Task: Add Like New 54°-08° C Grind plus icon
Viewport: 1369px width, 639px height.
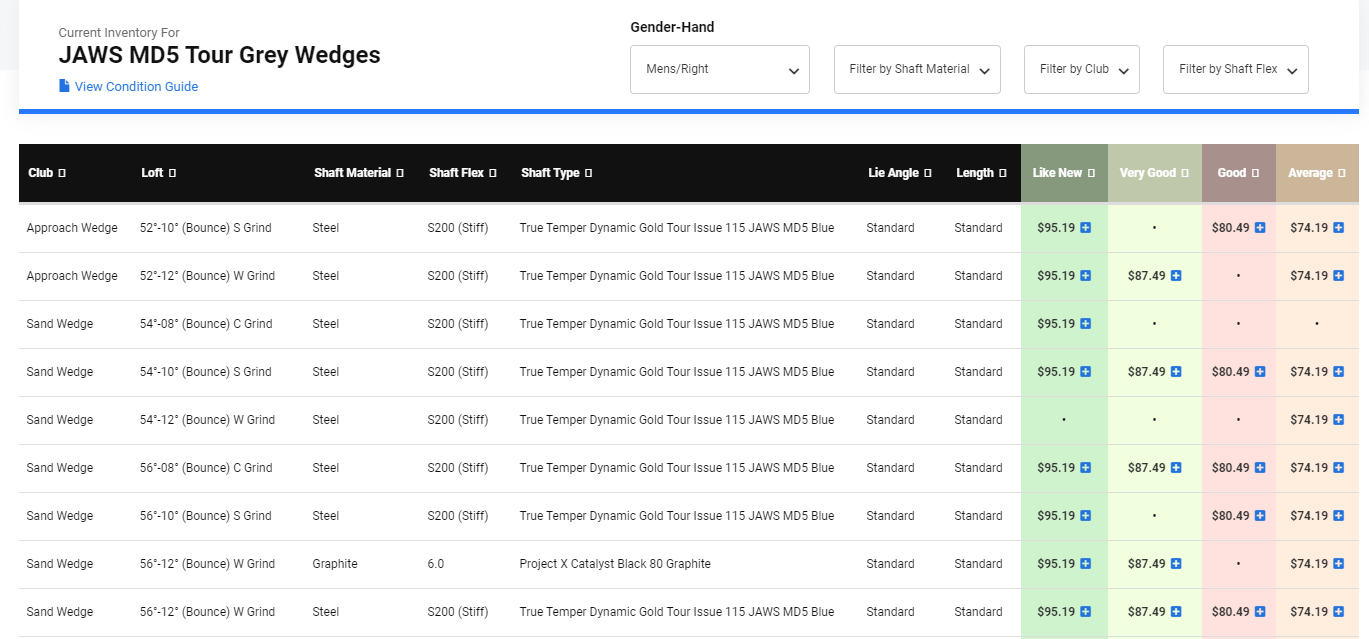Action: click(x=1086, y=324)
